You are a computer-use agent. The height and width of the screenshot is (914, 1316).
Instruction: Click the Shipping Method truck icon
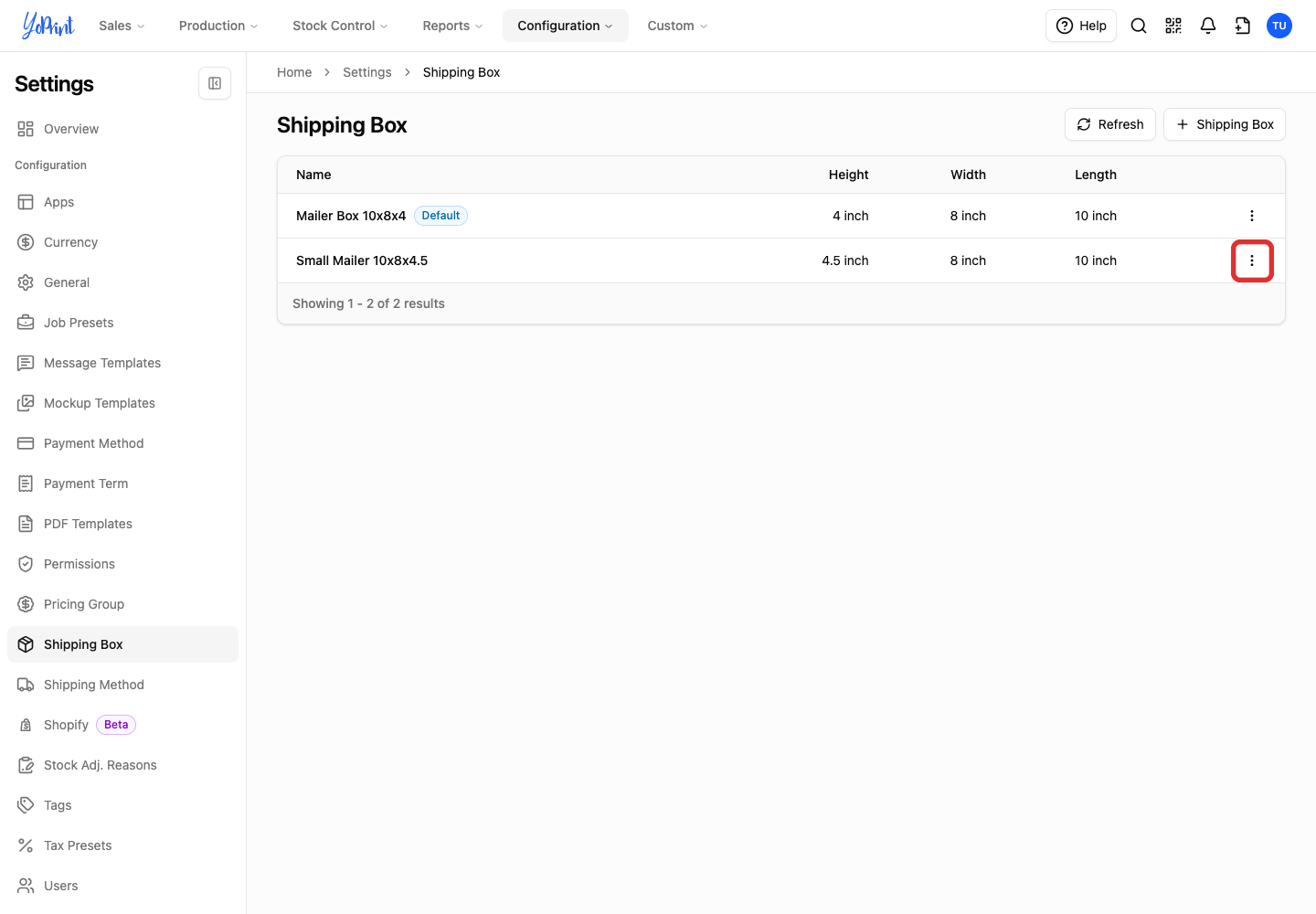[26, 685]
